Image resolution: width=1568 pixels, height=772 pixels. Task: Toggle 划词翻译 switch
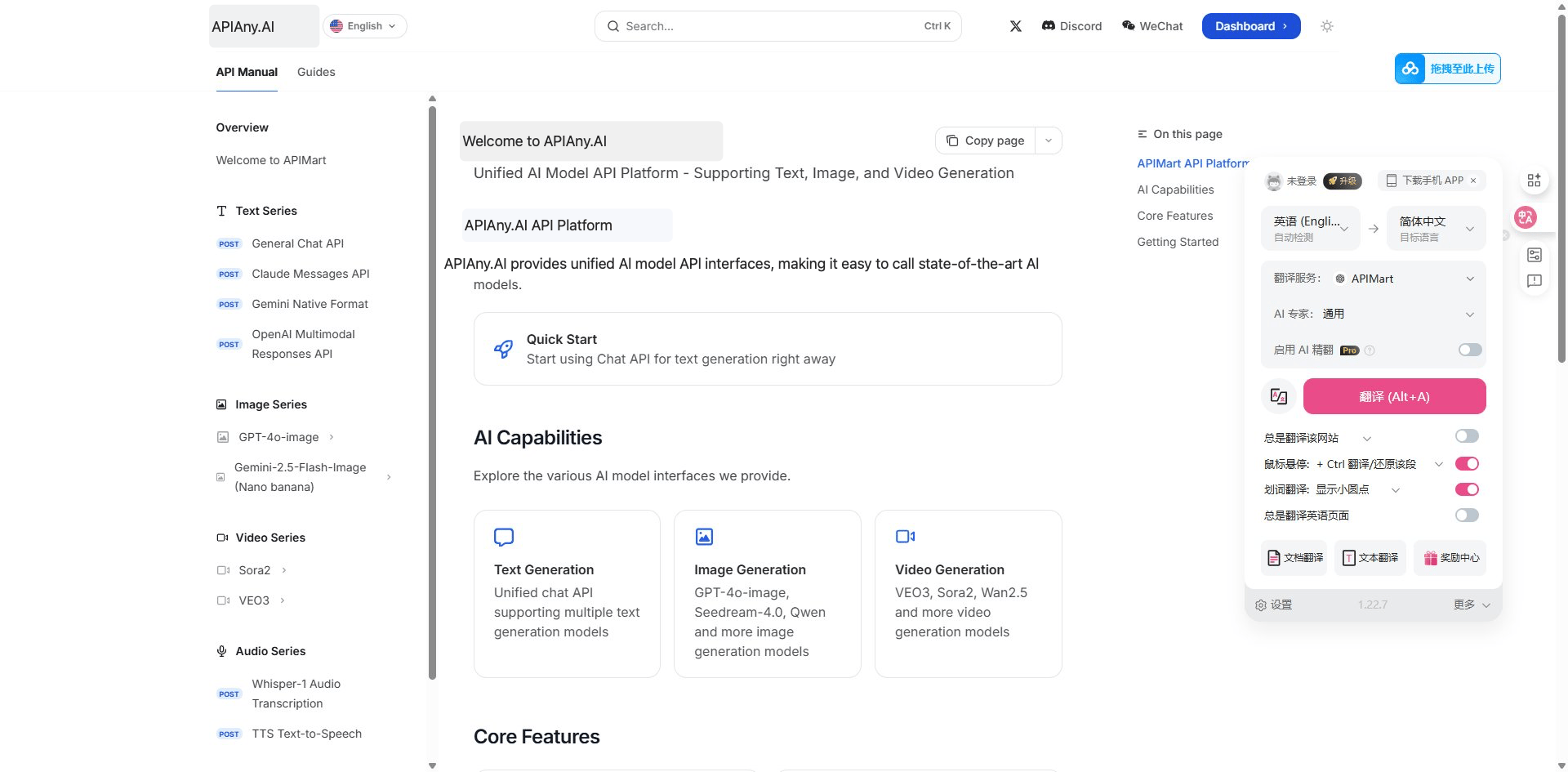point(1467,489)
